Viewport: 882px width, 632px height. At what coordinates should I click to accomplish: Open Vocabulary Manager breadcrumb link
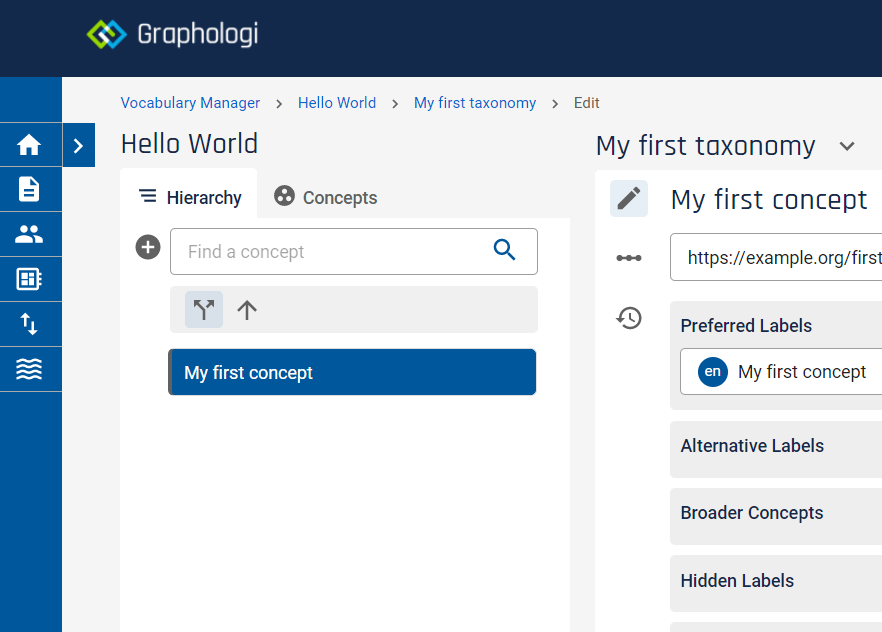coord(190,103)
